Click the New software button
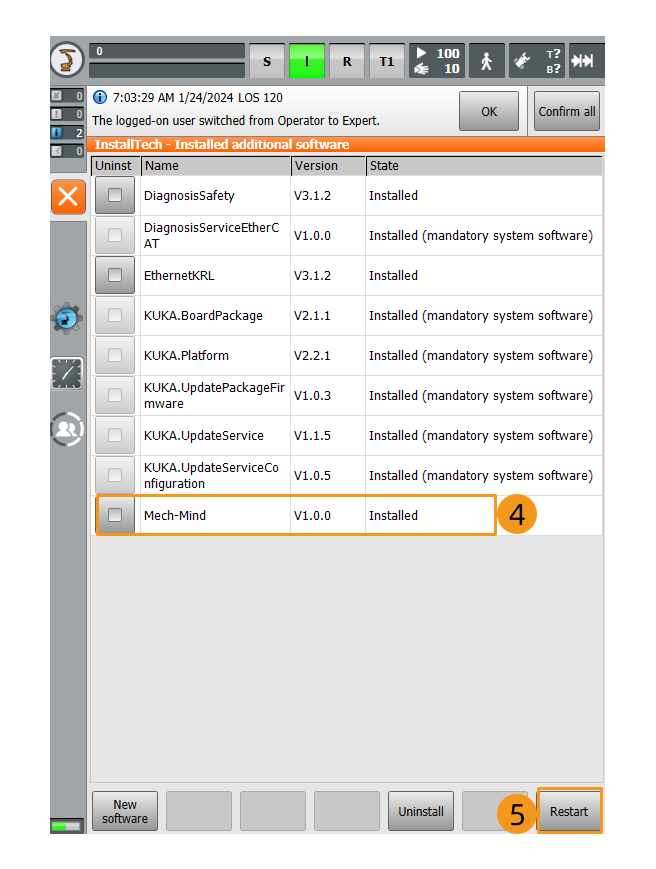This screenshot has width=656, height=869. point(125,811)
